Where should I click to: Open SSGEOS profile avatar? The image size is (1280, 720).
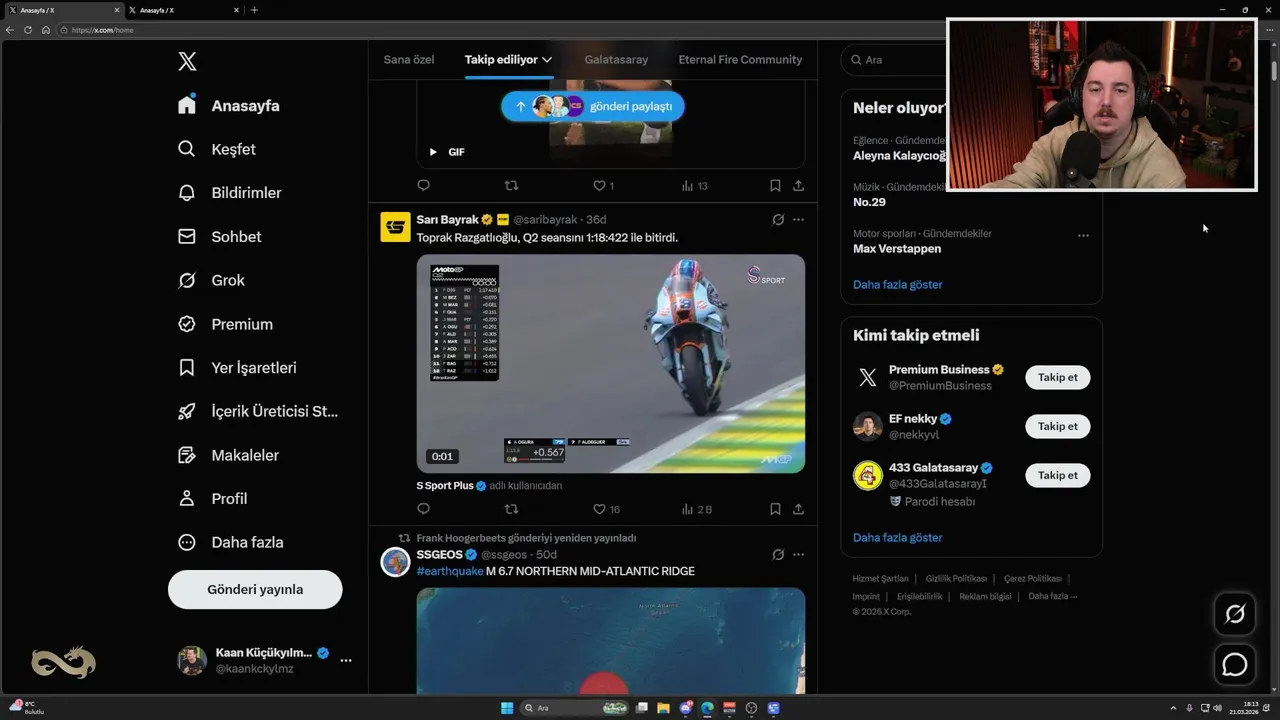point(395,562)
